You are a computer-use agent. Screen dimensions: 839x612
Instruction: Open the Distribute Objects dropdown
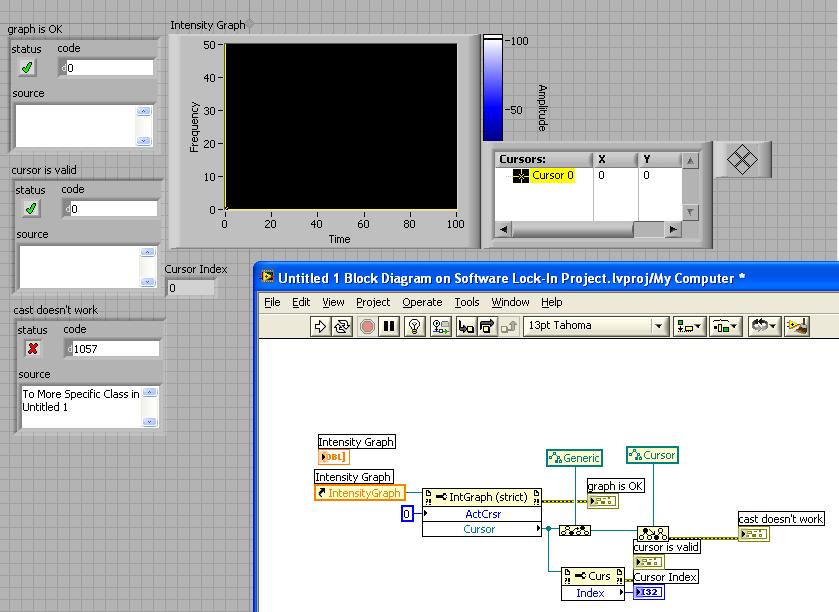click(x=725, y=326)
